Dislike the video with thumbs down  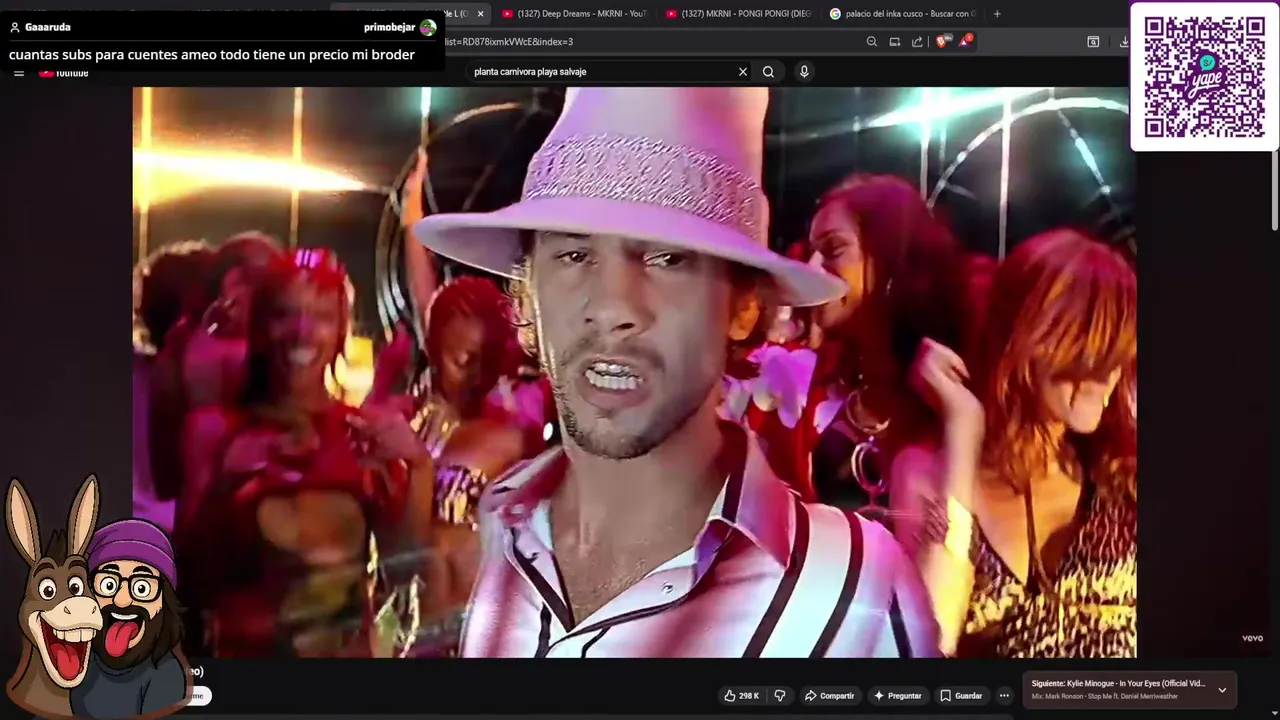[780, 696]
